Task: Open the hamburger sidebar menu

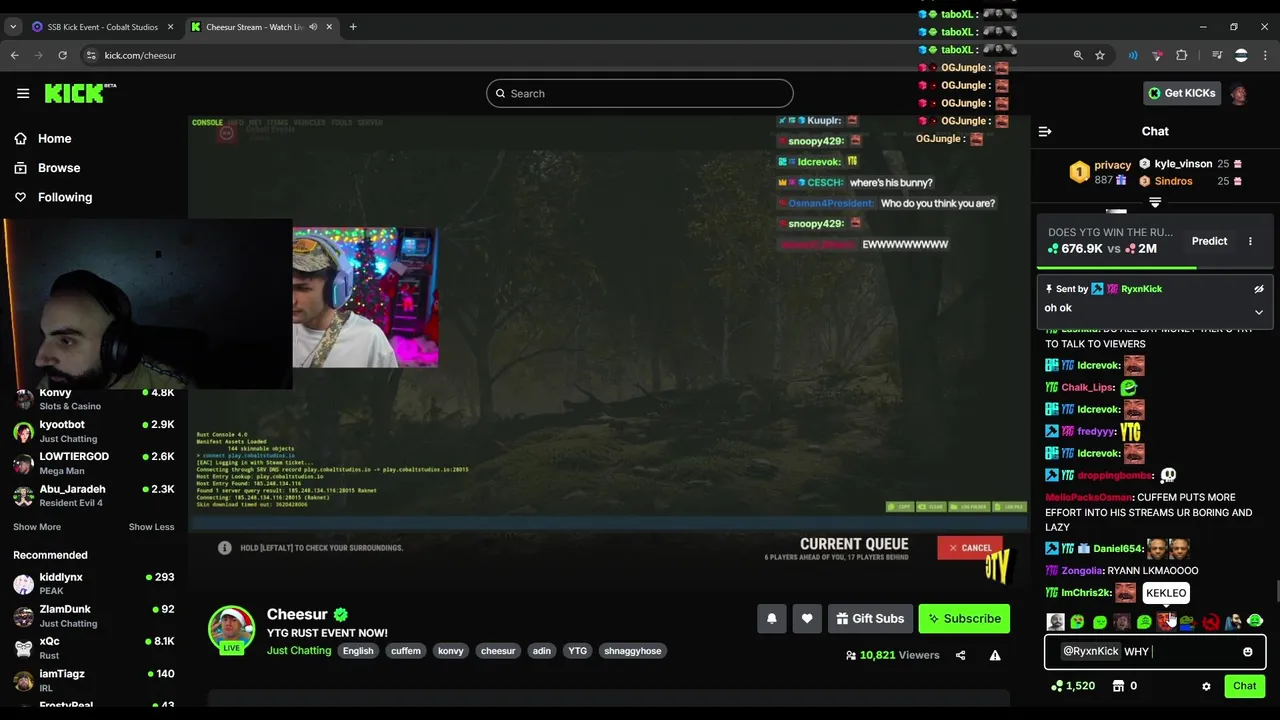Action: coord(23,93)
